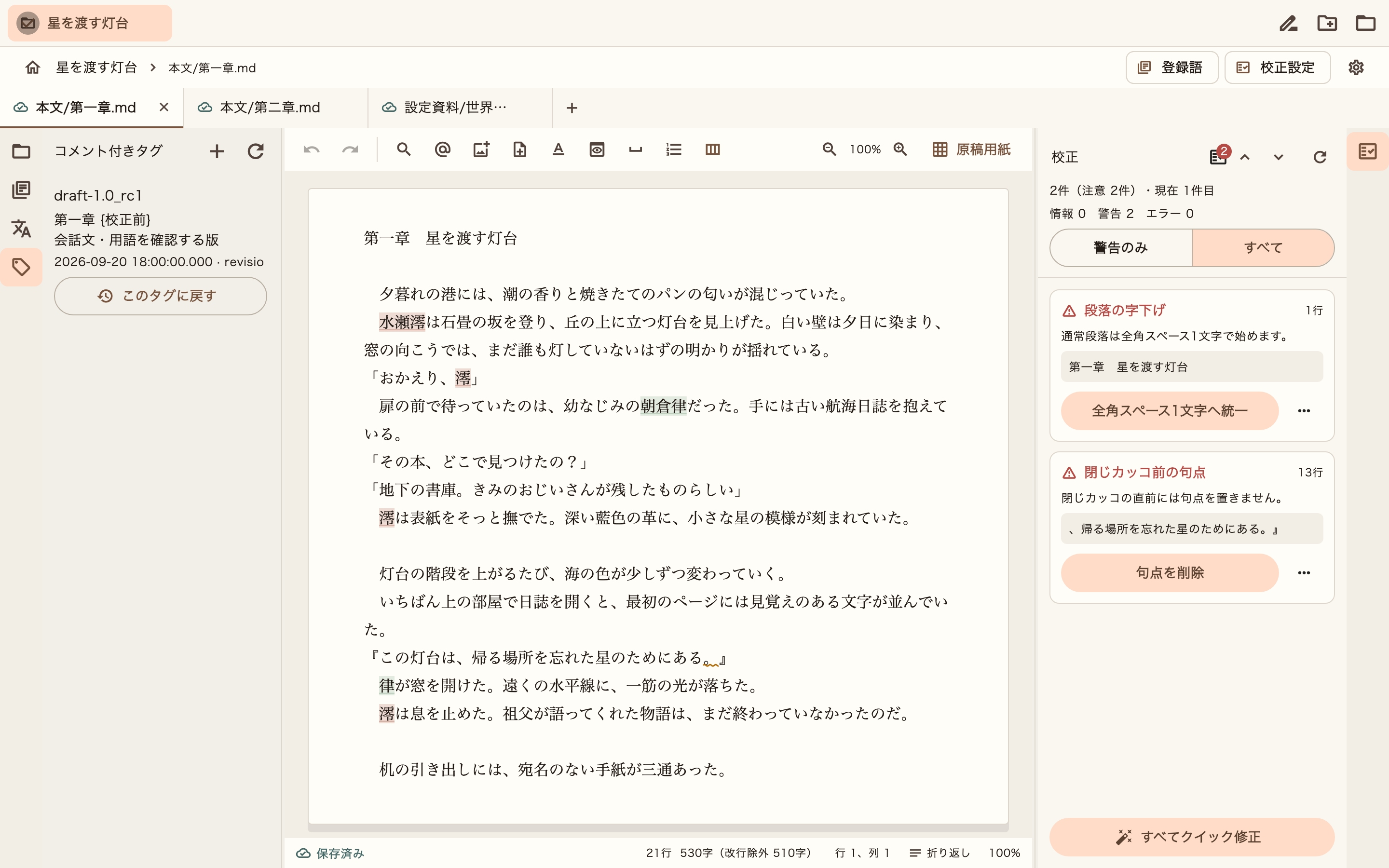Screen dimensions: 1389x868
Task: Zoom in with the plus magnifier
Action: click(x=900, y=149)
